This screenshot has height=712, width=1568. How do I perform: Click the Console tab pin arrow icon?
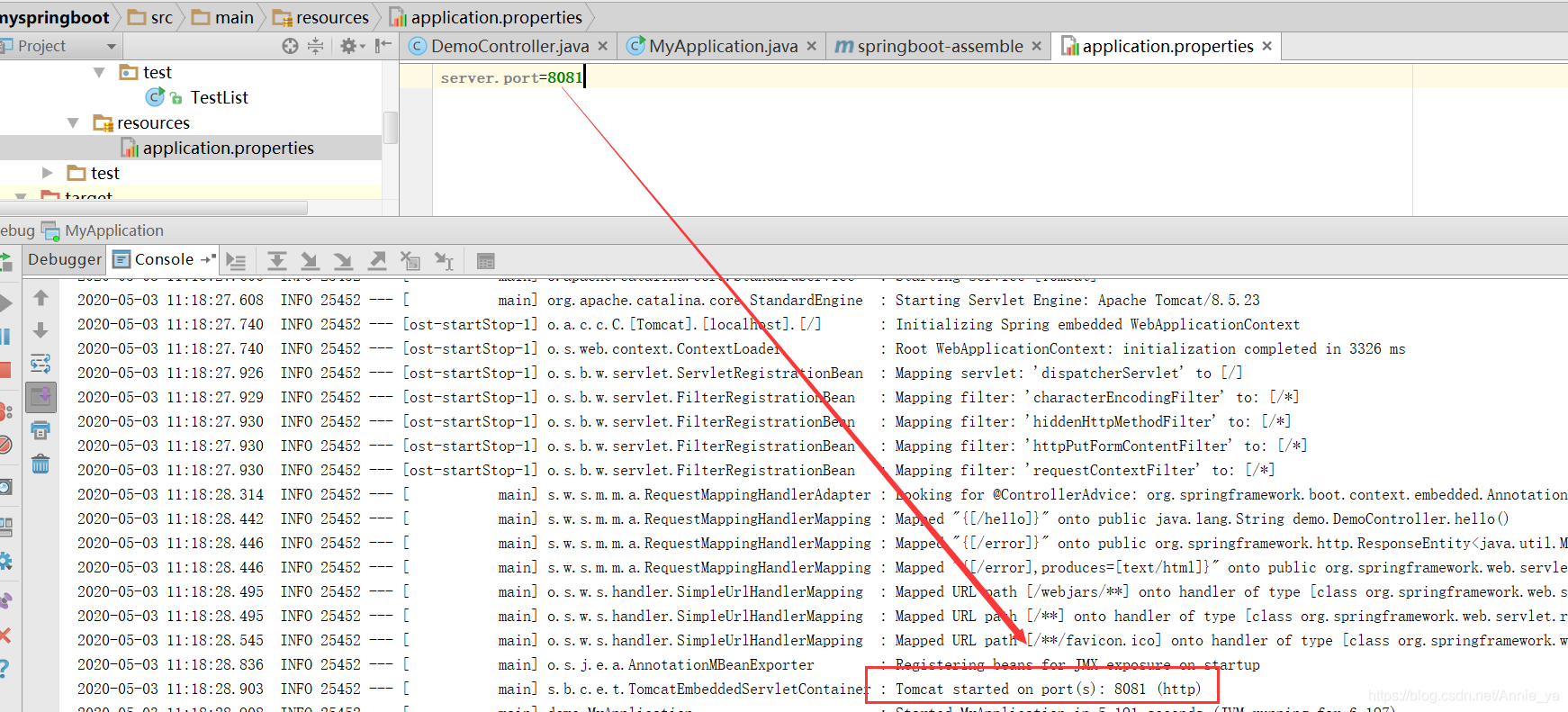[208, 259]
